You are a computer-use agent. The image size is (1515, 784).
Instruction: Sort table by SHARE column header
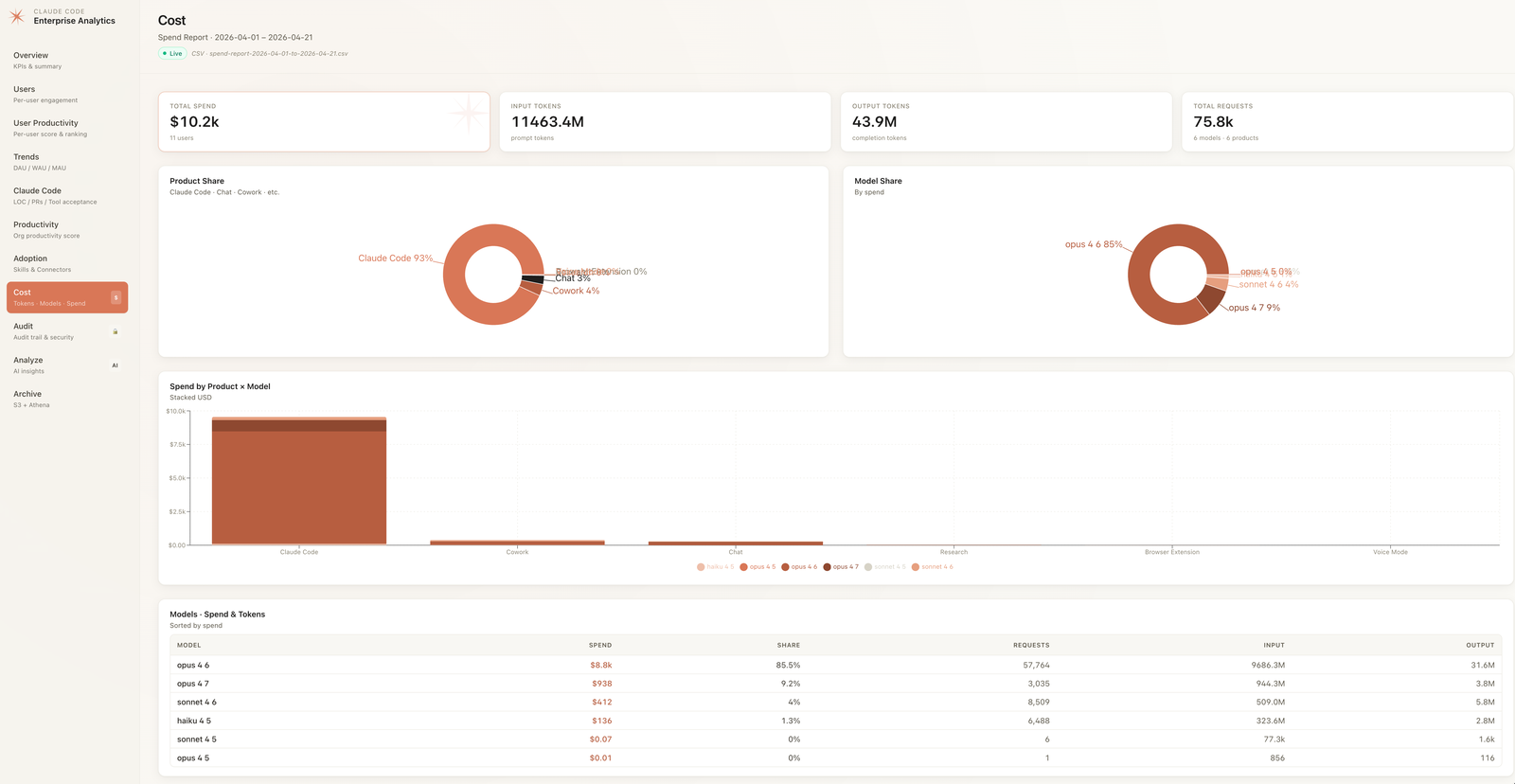pyautogui.click(x=789, y=645)
